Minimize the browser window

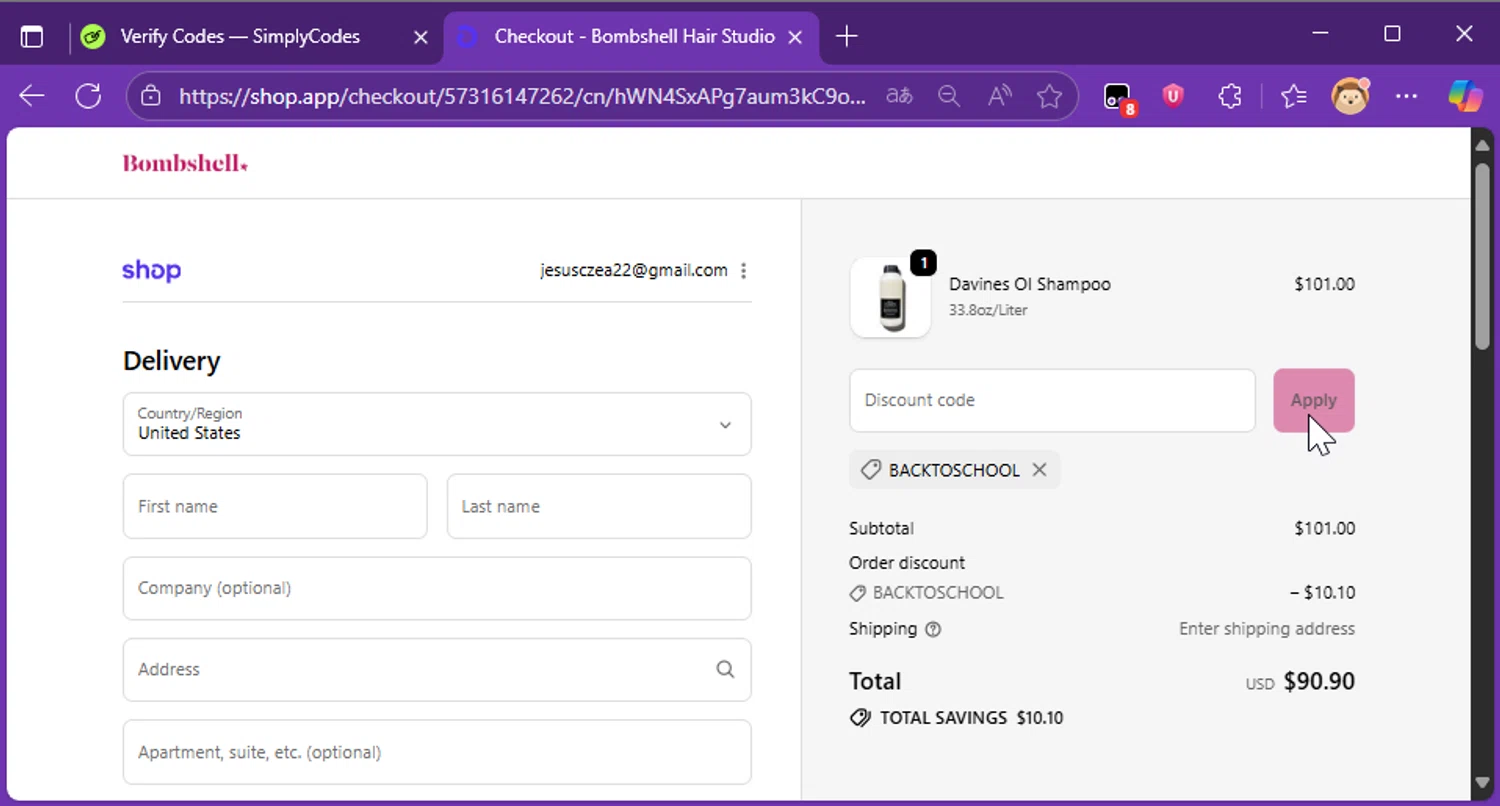[1321, 35]
